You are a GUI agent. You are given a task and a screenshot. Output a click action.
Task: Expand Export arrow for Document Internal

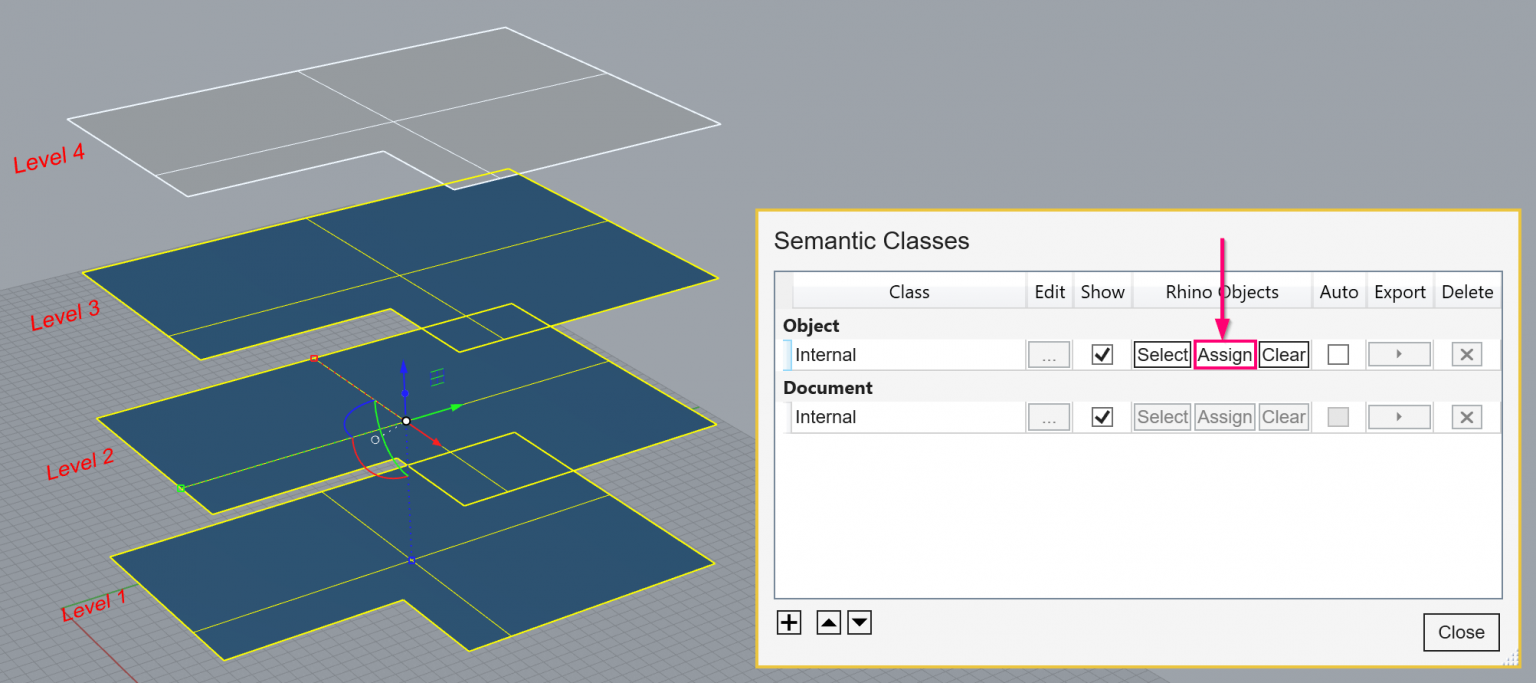click(1399, 417)
